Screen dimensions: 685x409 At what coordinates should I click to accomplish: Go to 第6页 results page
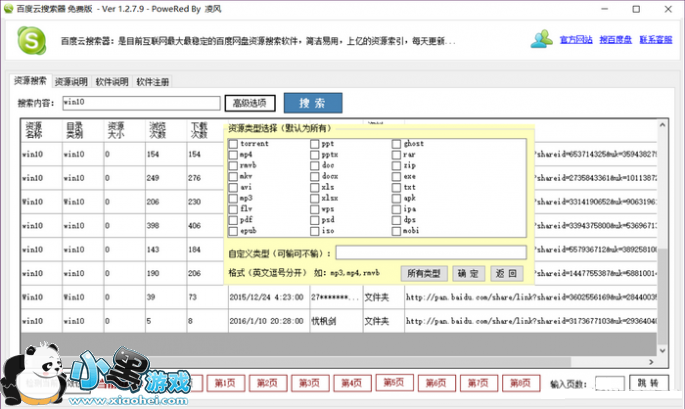[x=436, y=383]
